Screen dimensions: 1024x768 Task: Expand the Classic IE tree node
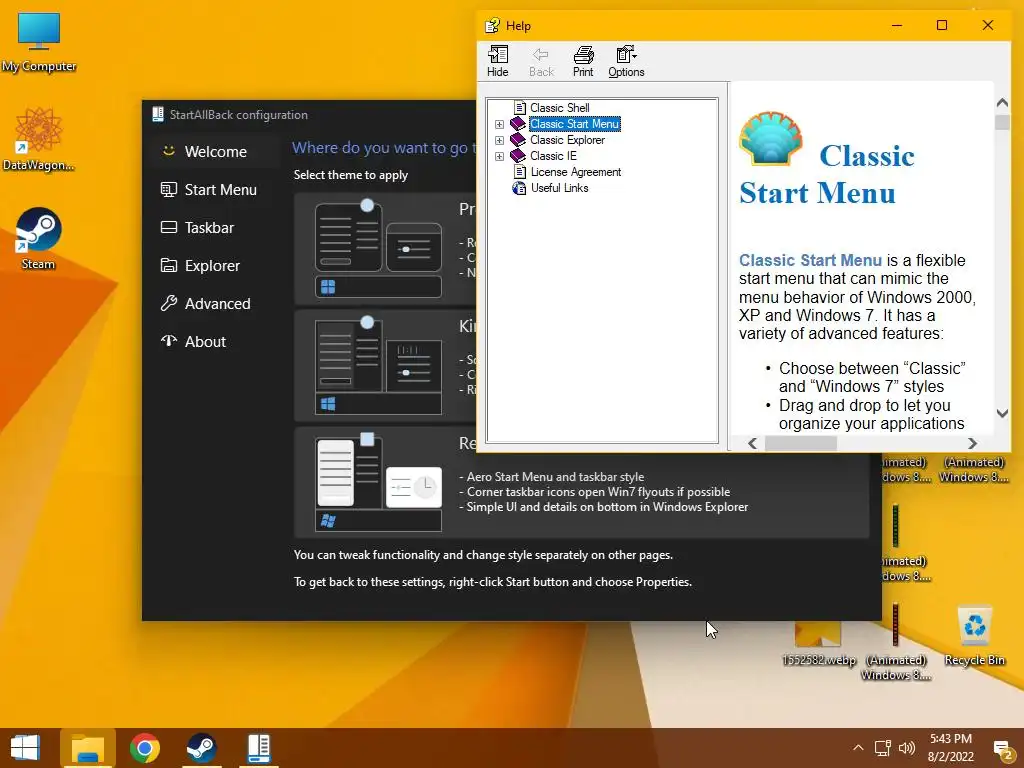tap(500, 156)
